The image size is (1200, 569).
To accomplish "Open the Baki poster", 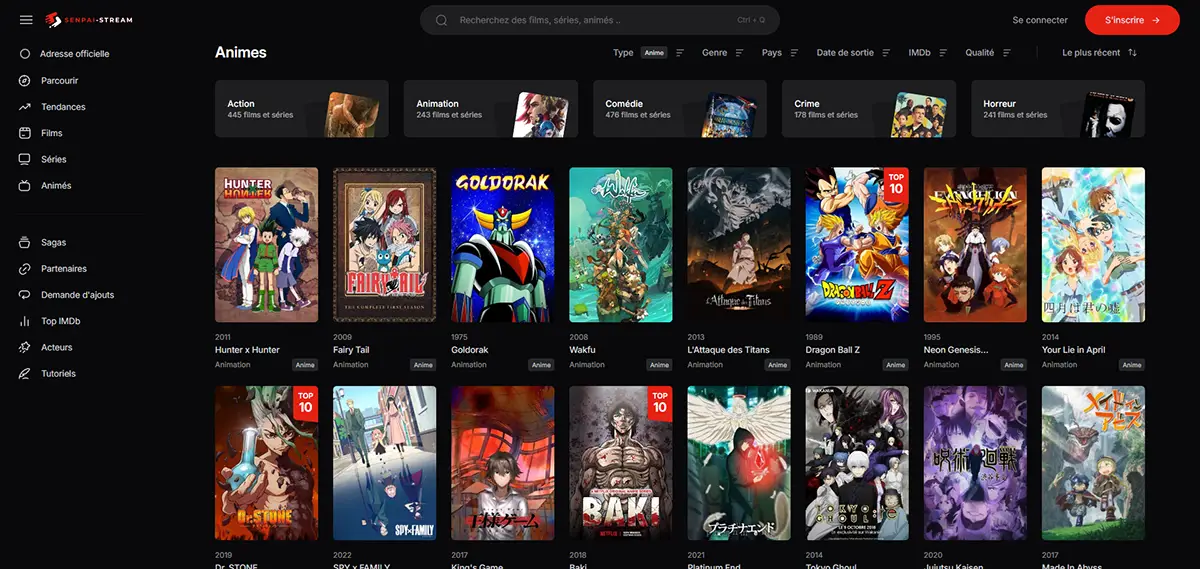I will tap(621, 463).
